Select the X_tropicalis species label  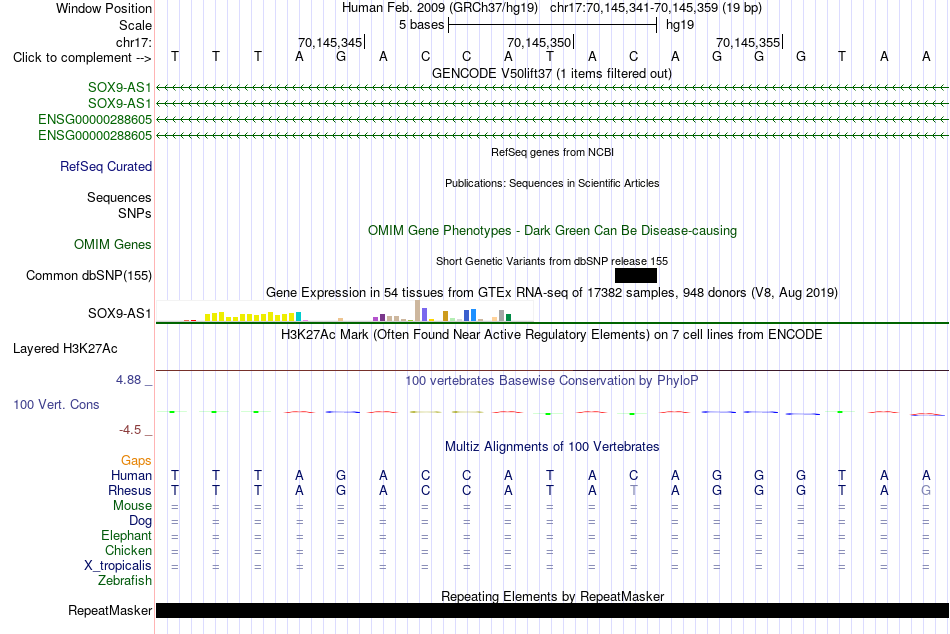(118, 566)
